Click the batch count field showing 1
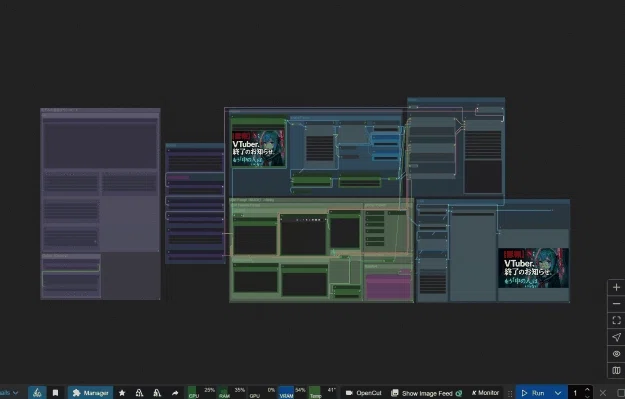This screenshot has height=399, width=625. [x=575, y=393]
